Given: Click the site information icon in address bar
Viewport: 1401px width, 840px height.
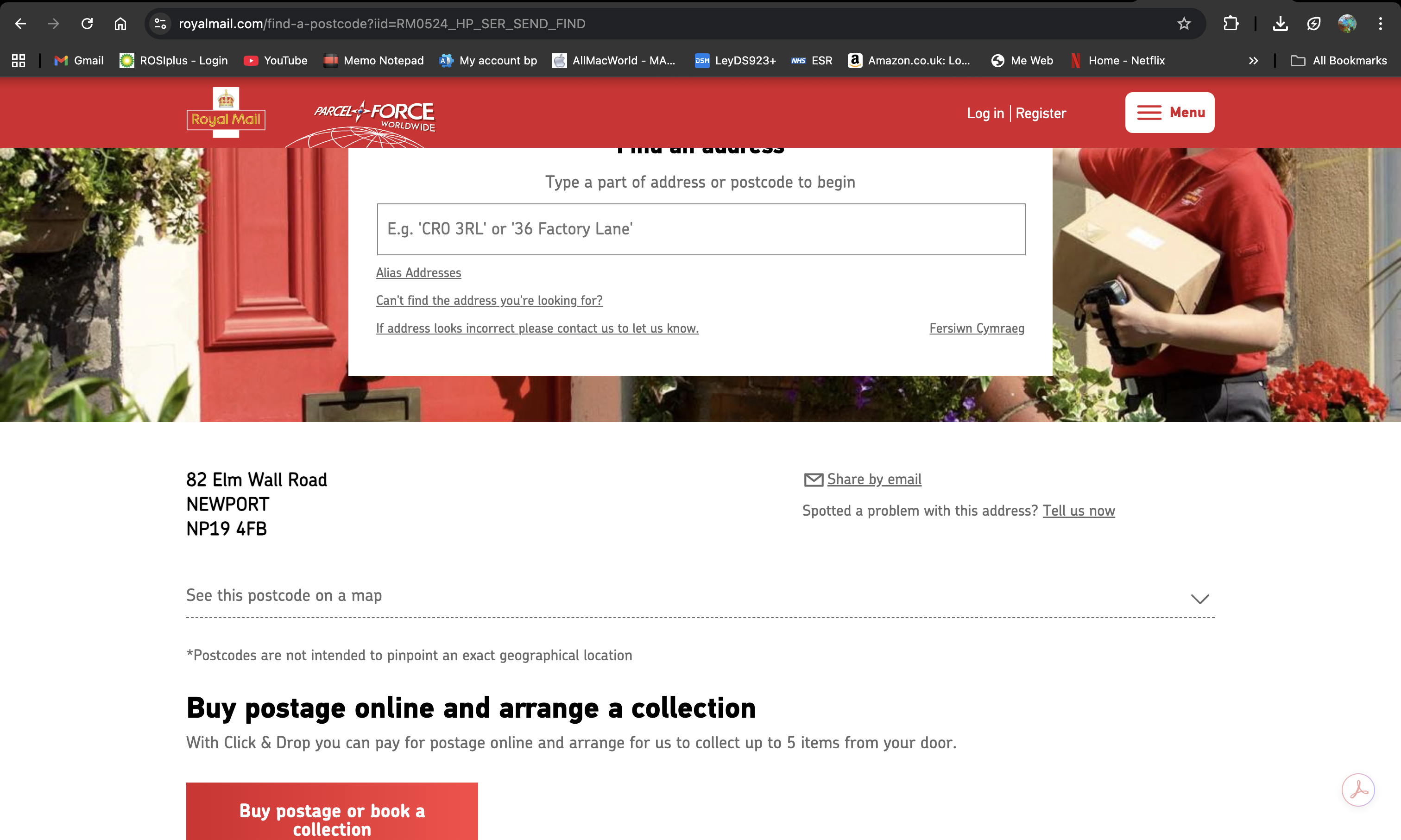Looking at the screenshot, I should (160, 24).
